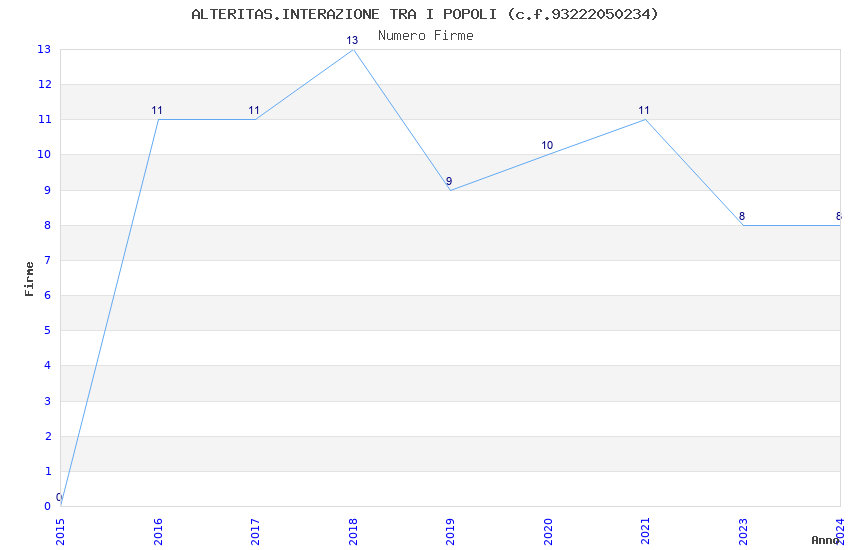Select the 2017 x-axis year label
This screenshot has width=850, height=550.
click(x=255, y=532)
